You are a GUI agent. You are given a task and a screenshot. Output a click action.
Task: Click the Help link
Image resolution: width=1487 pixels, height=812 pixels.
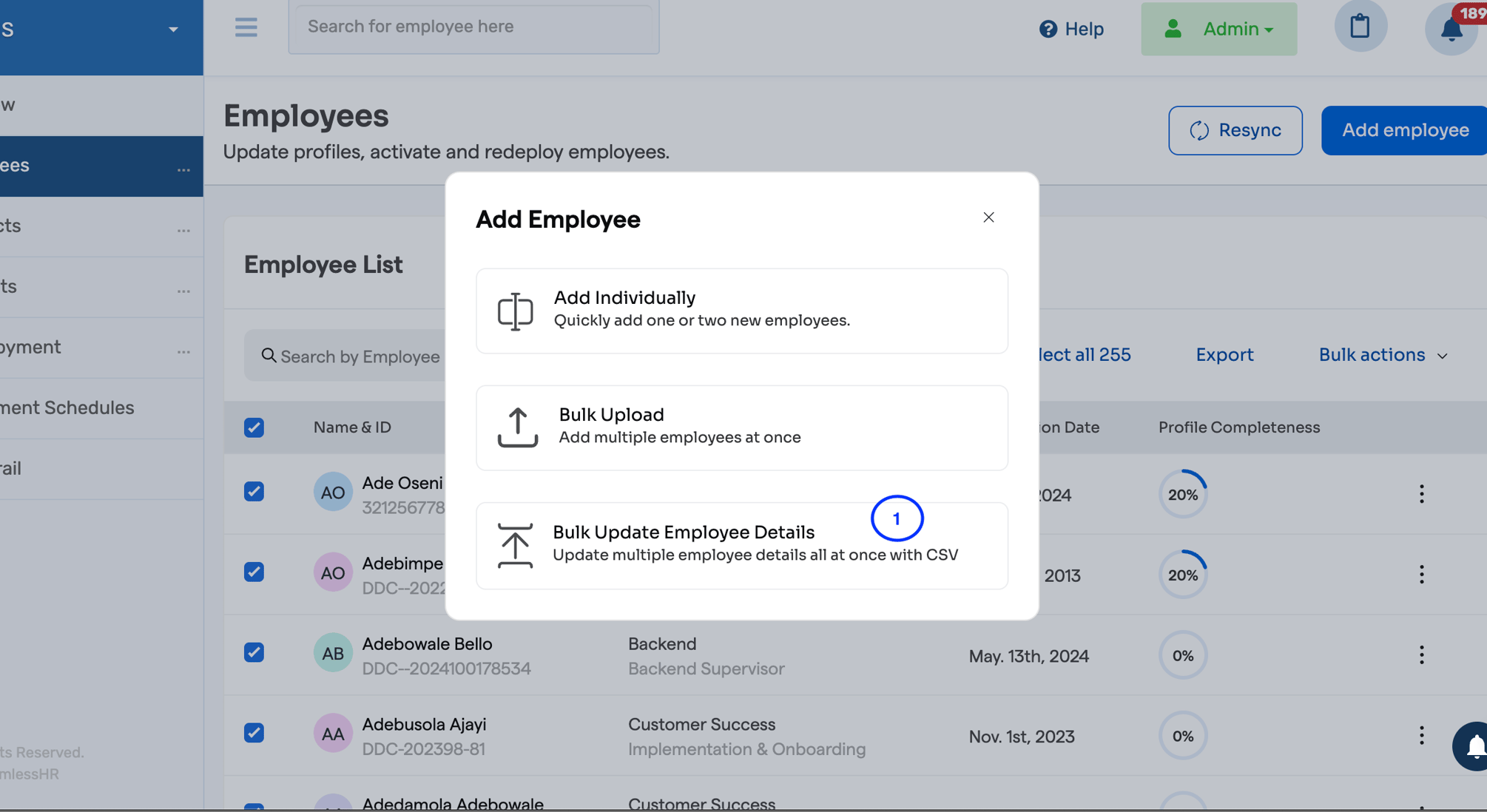(x=1071, y=29)
